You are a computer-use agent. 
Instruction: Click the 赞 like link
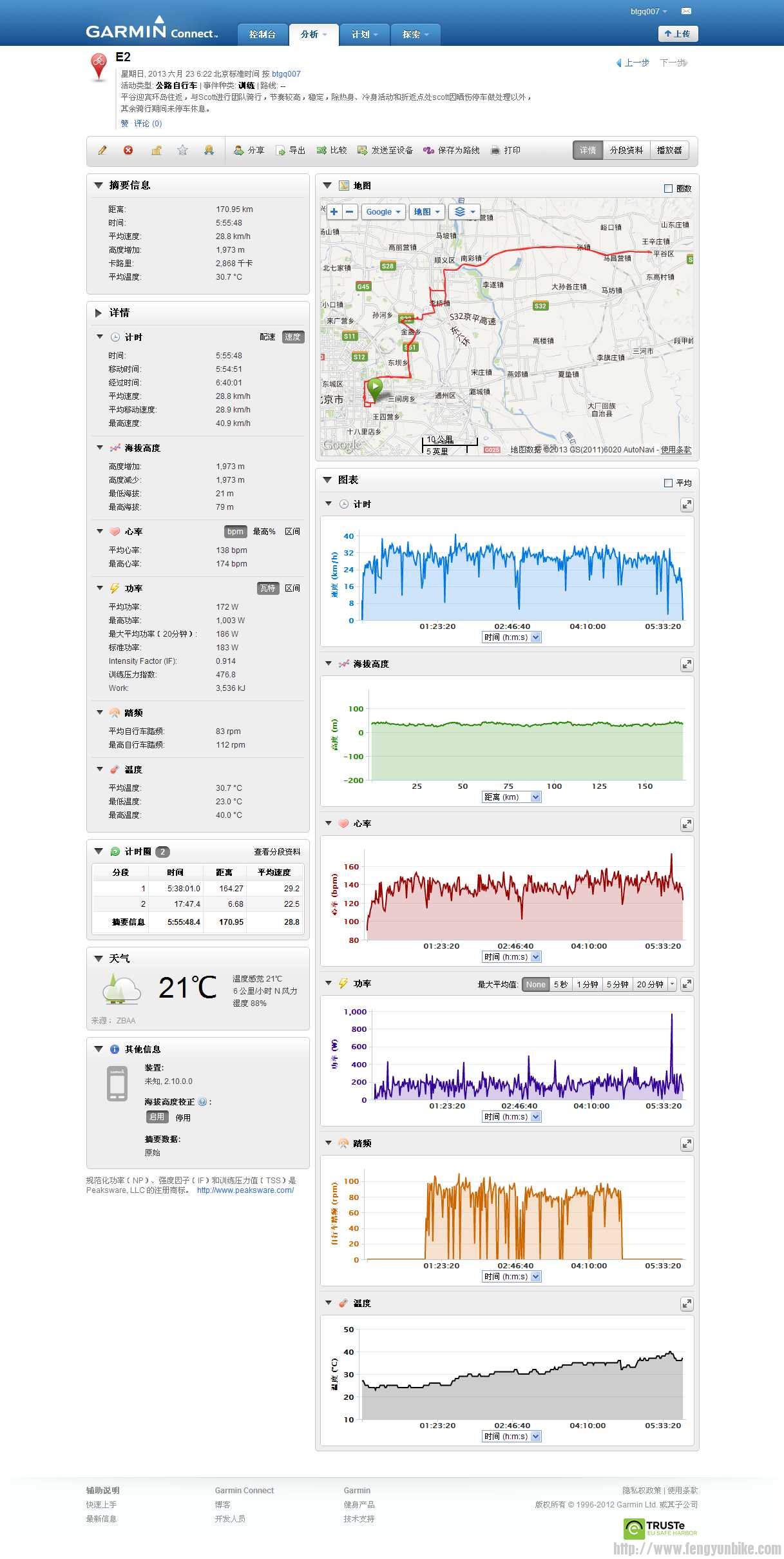coord(124,123)
